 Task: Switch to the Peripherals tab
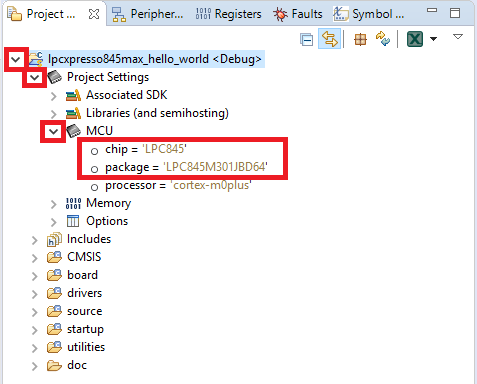point(147,14)
